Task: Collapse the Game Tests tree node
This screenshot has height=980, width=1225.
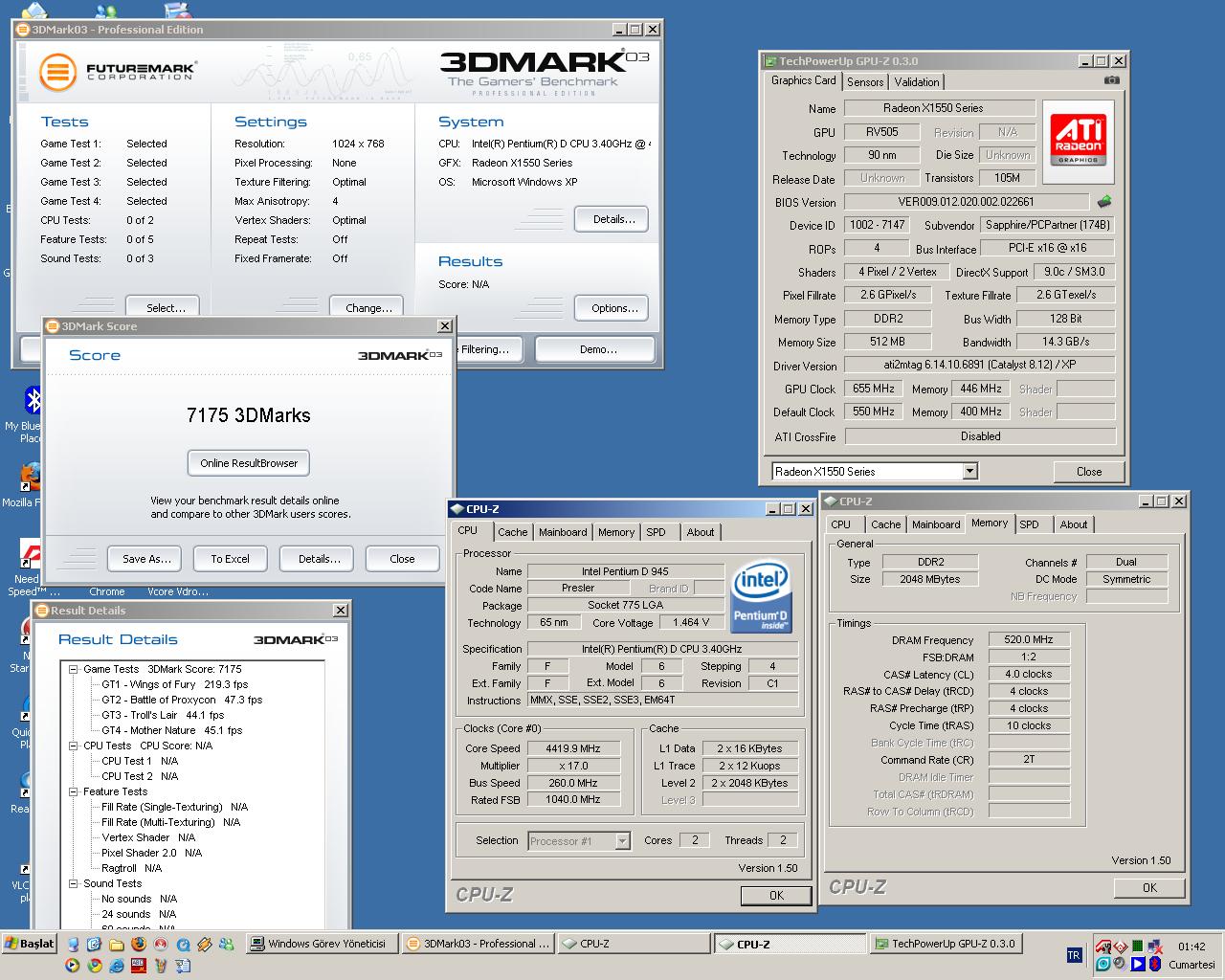Action: click(x=73, y=669)
